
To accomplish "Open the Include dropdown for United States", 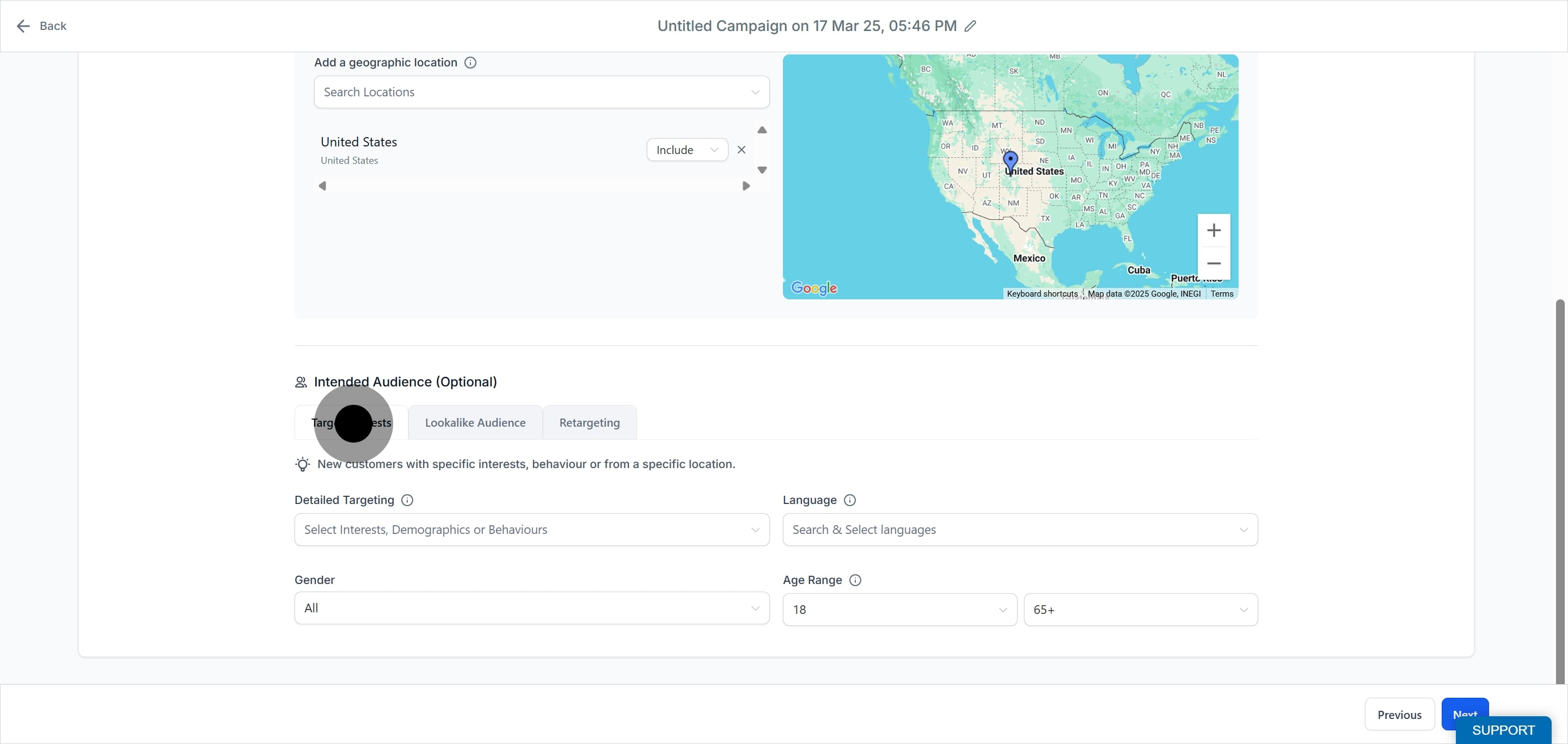I will 687,150.
